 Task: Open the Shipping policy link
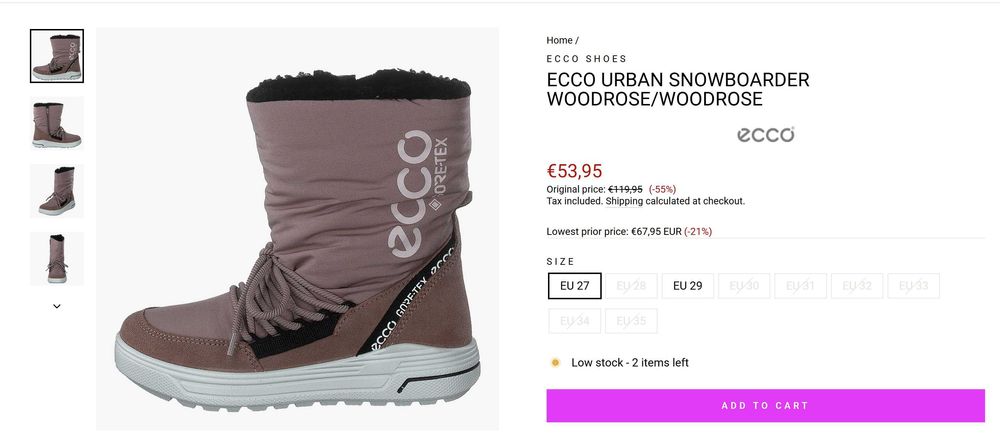pyautogui.click(x=628, y=201)
